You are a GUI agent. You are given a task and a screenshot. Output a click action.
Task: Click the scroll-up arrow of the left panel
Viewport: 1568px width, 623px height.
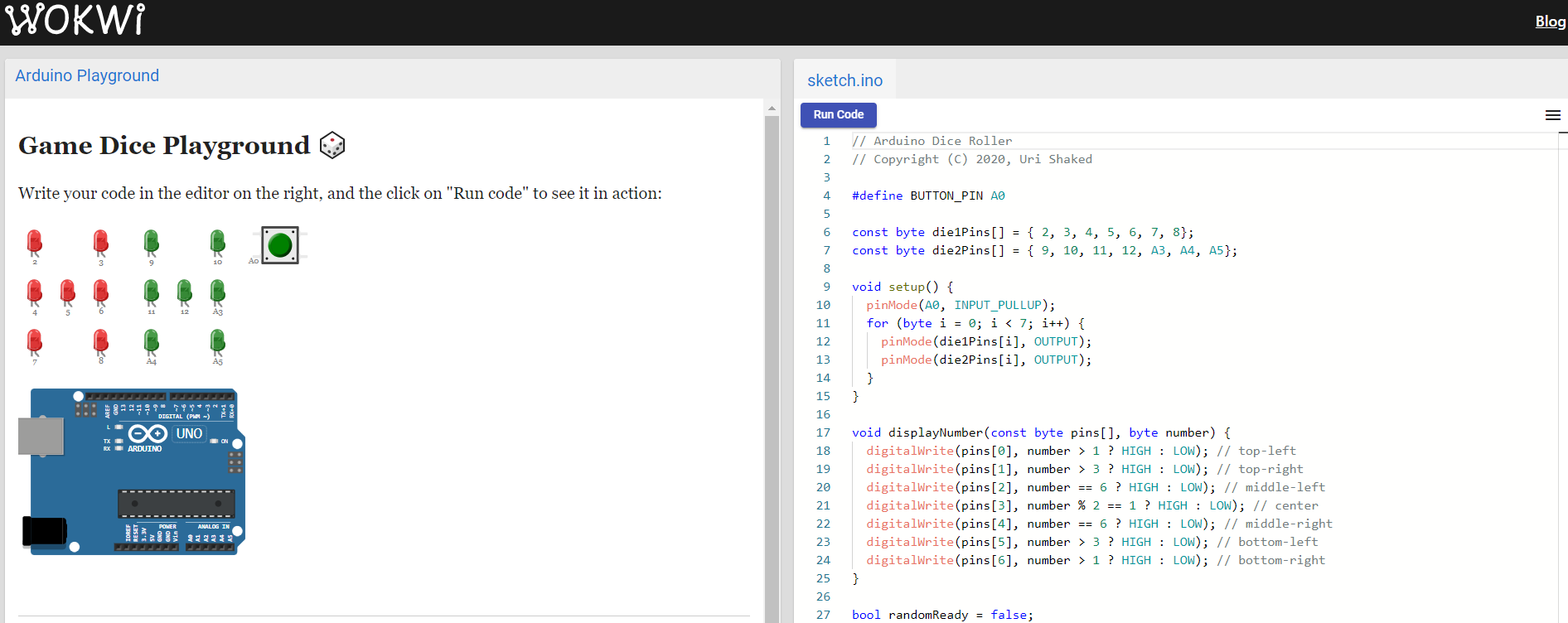(x=772, y=109)
